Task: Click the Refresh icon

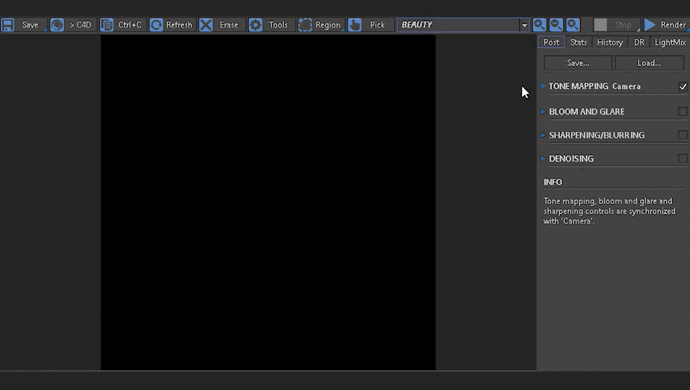Action: 156,25
